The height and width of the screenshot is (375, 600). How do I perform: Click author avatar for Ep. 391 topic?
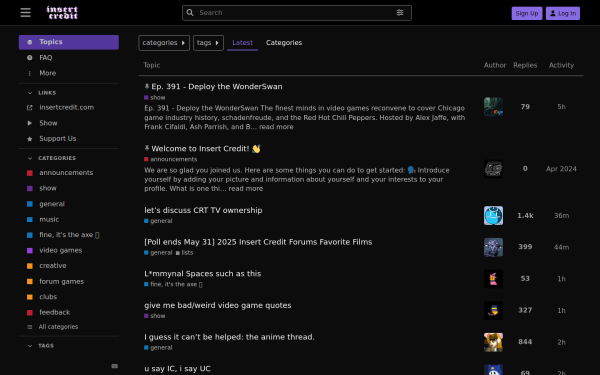[x=493, y=107]
